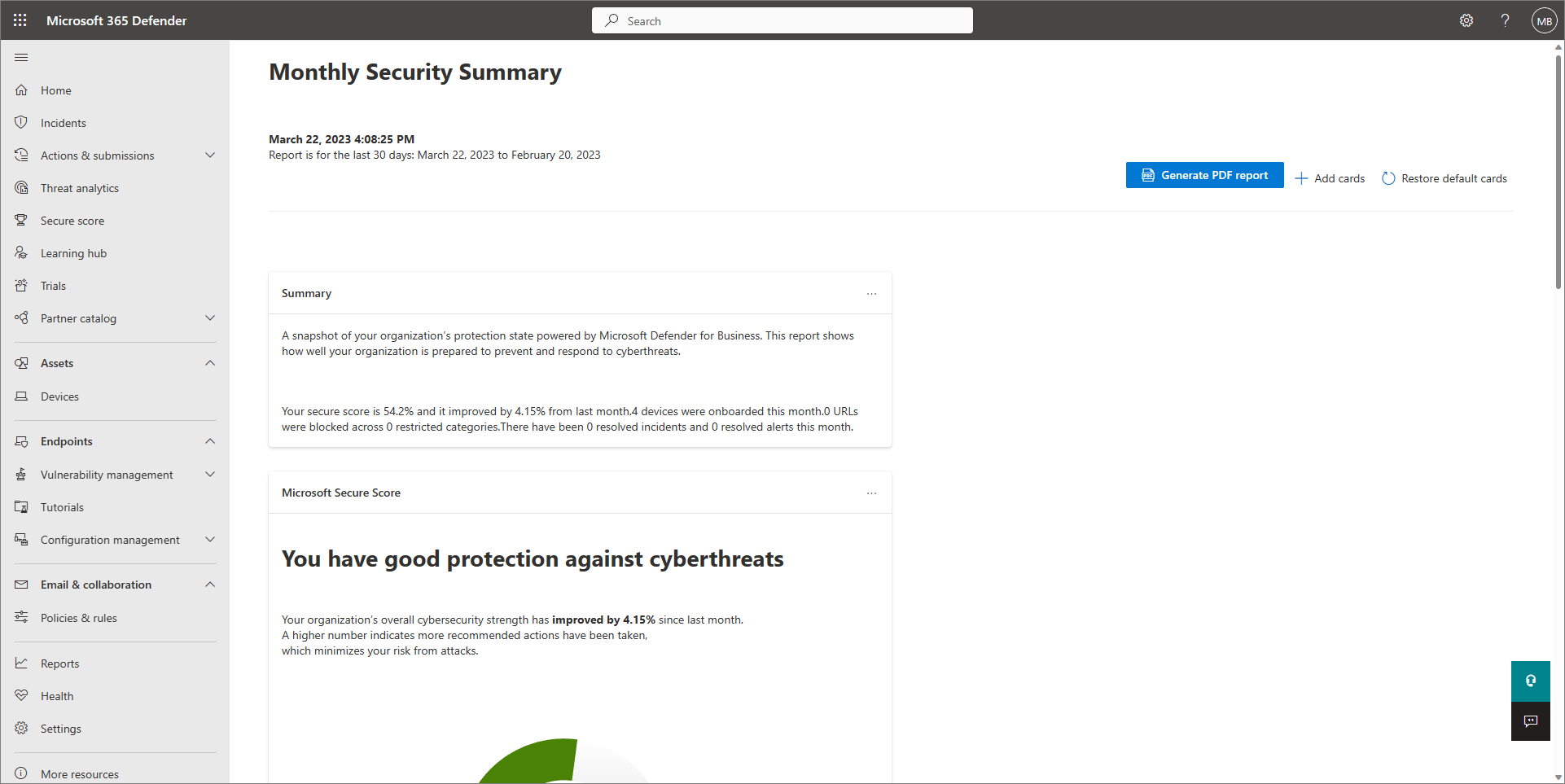Open Summary card more options ellipsis
This screenshot has width=1565, height=784.
coord(871,293)
